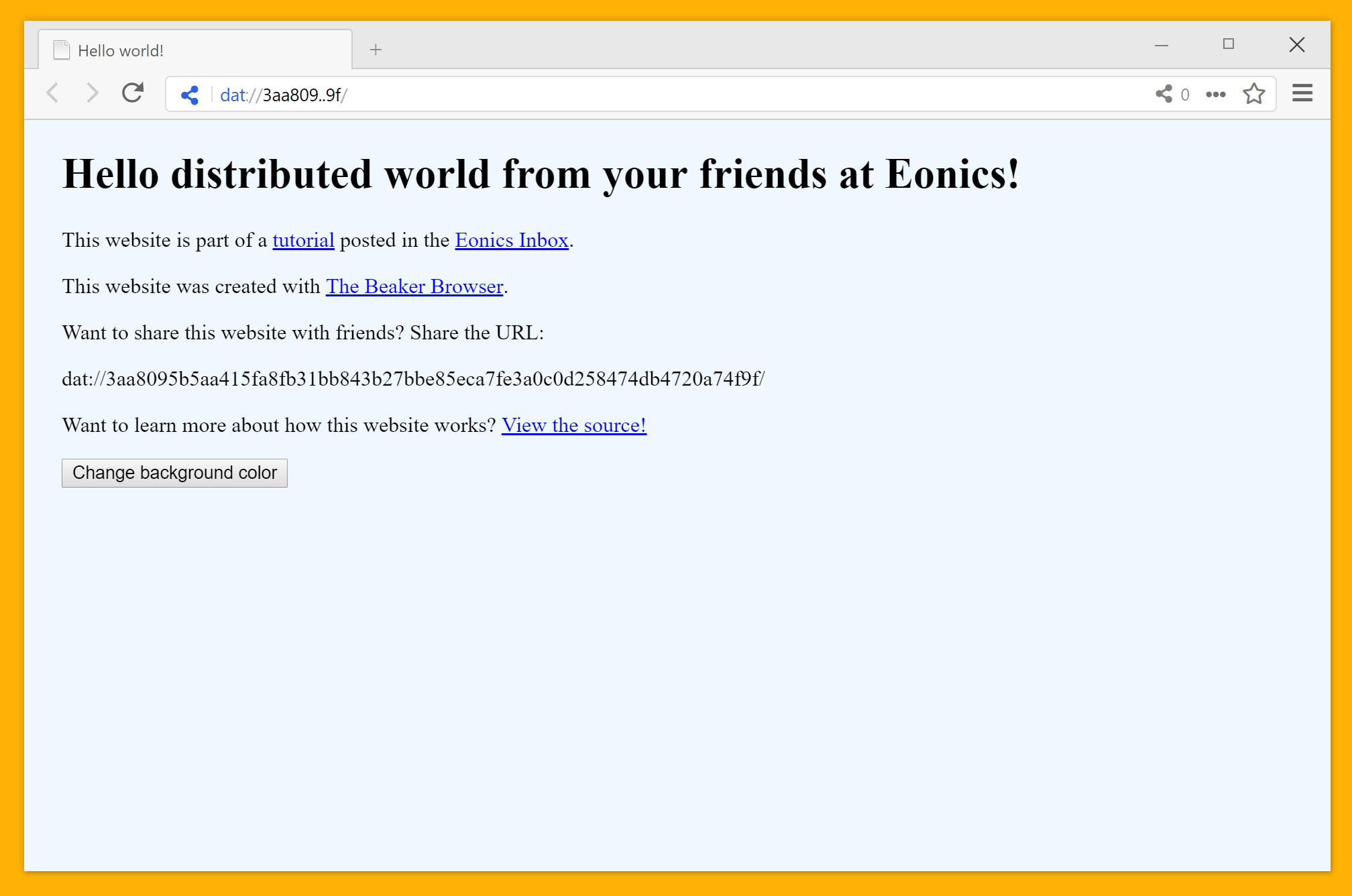
Task: Toggle the bookmark star for this page
Action: 1253,95
